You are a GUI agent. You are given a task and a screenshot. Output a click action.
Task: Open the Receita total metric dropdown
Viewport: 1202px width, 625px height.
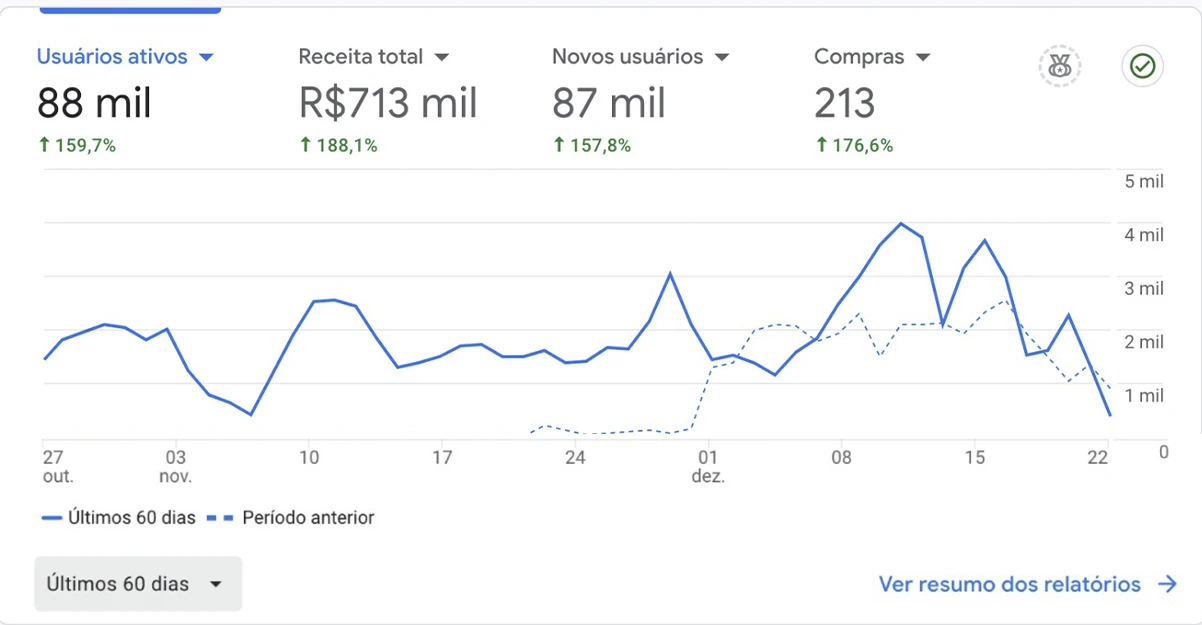[x=442, y=58]
